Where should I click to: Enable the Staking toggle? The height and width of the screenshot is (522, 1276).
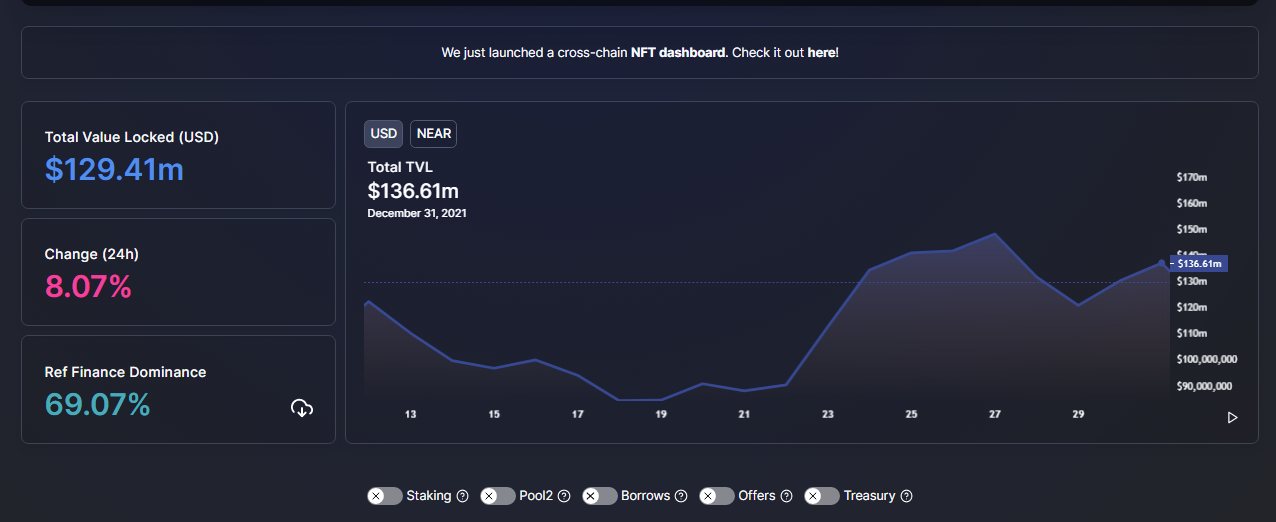pos(384,496)
